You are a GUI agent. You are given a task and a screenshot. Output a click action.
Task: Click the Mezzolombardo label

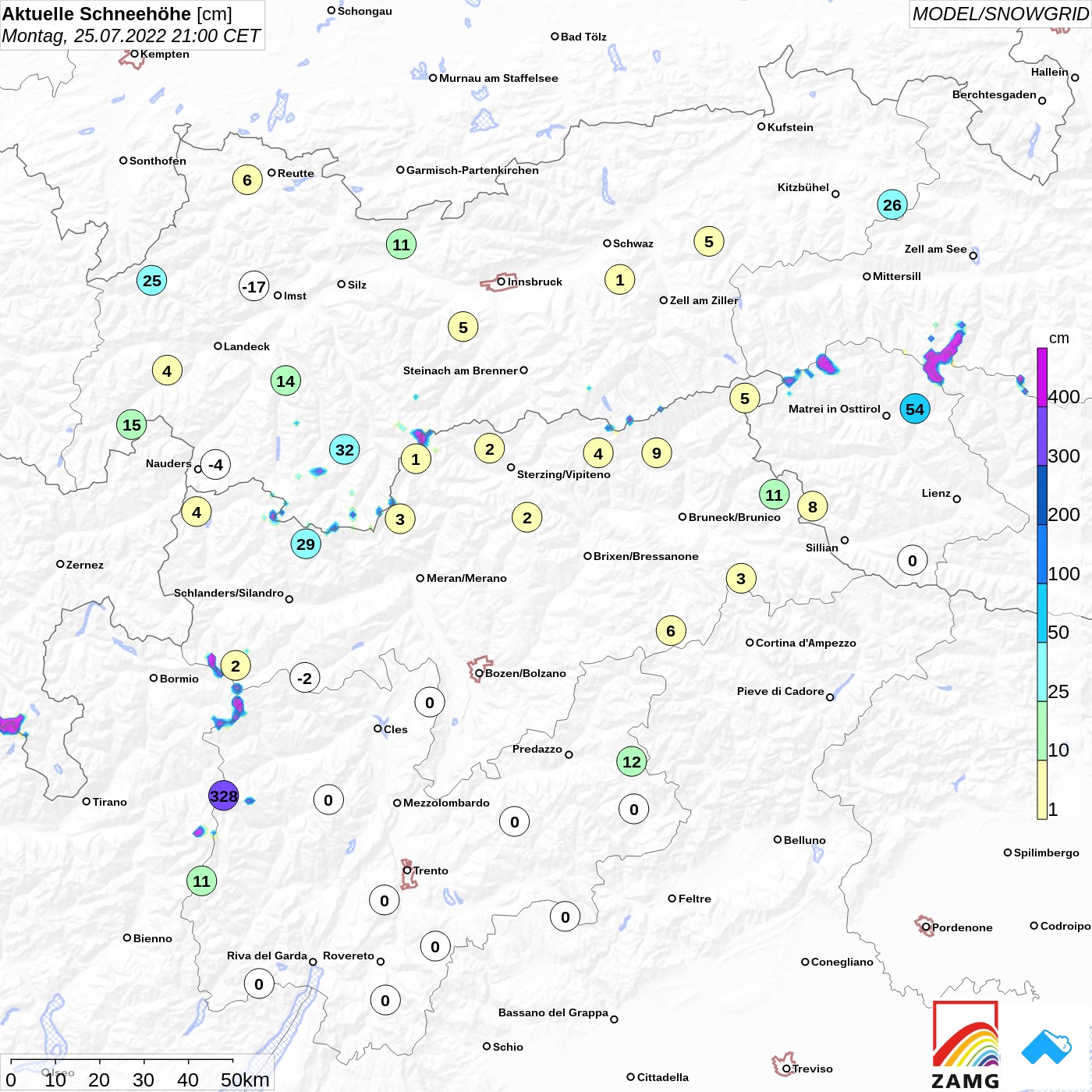click(446, 803)
